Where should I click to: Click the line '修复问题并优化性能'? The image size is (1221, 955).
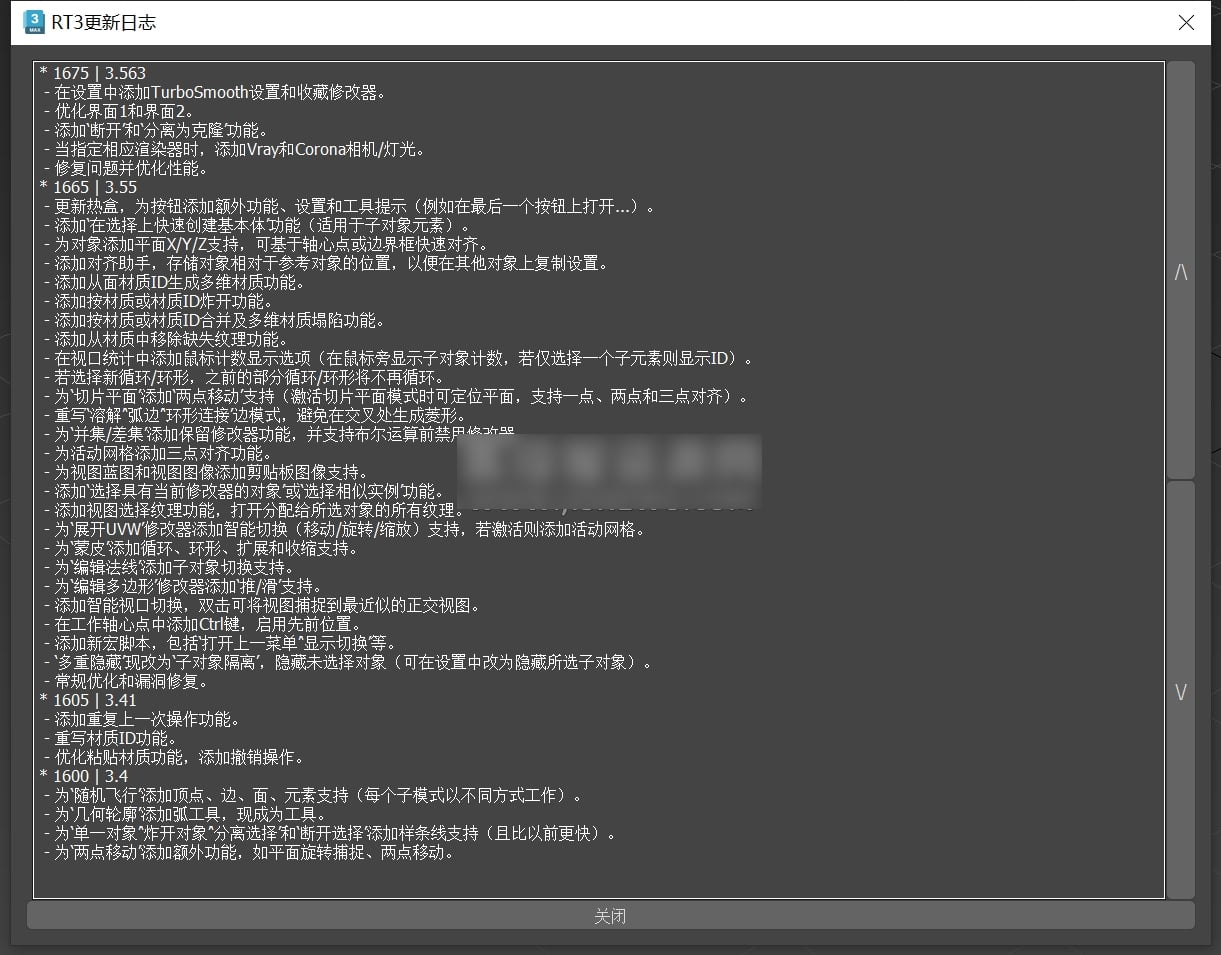click(x=126, y=168)
